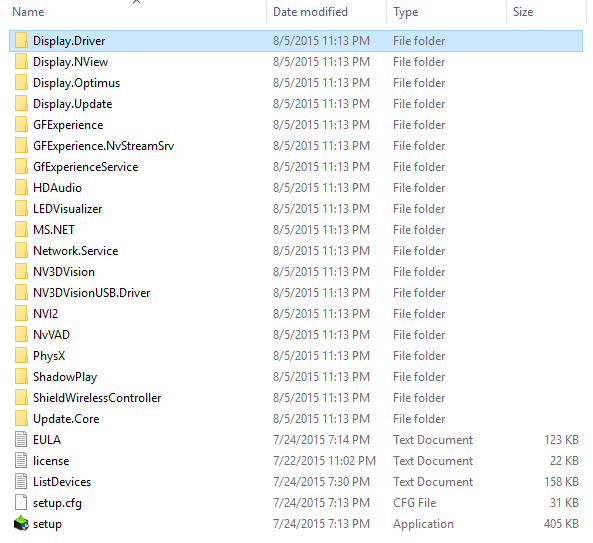593x543 pixels.
Task: Select the ListDevices file name text
Action: click(x=62, y=481)
